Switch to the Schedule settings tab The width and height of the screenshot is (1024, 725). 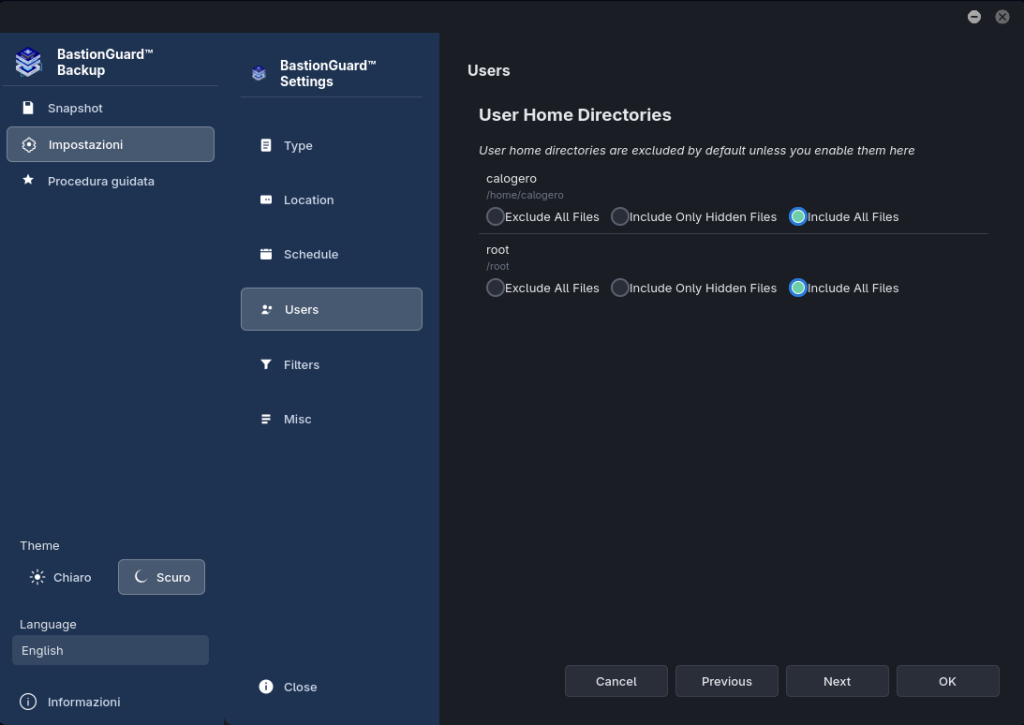(x=332, y=254)
